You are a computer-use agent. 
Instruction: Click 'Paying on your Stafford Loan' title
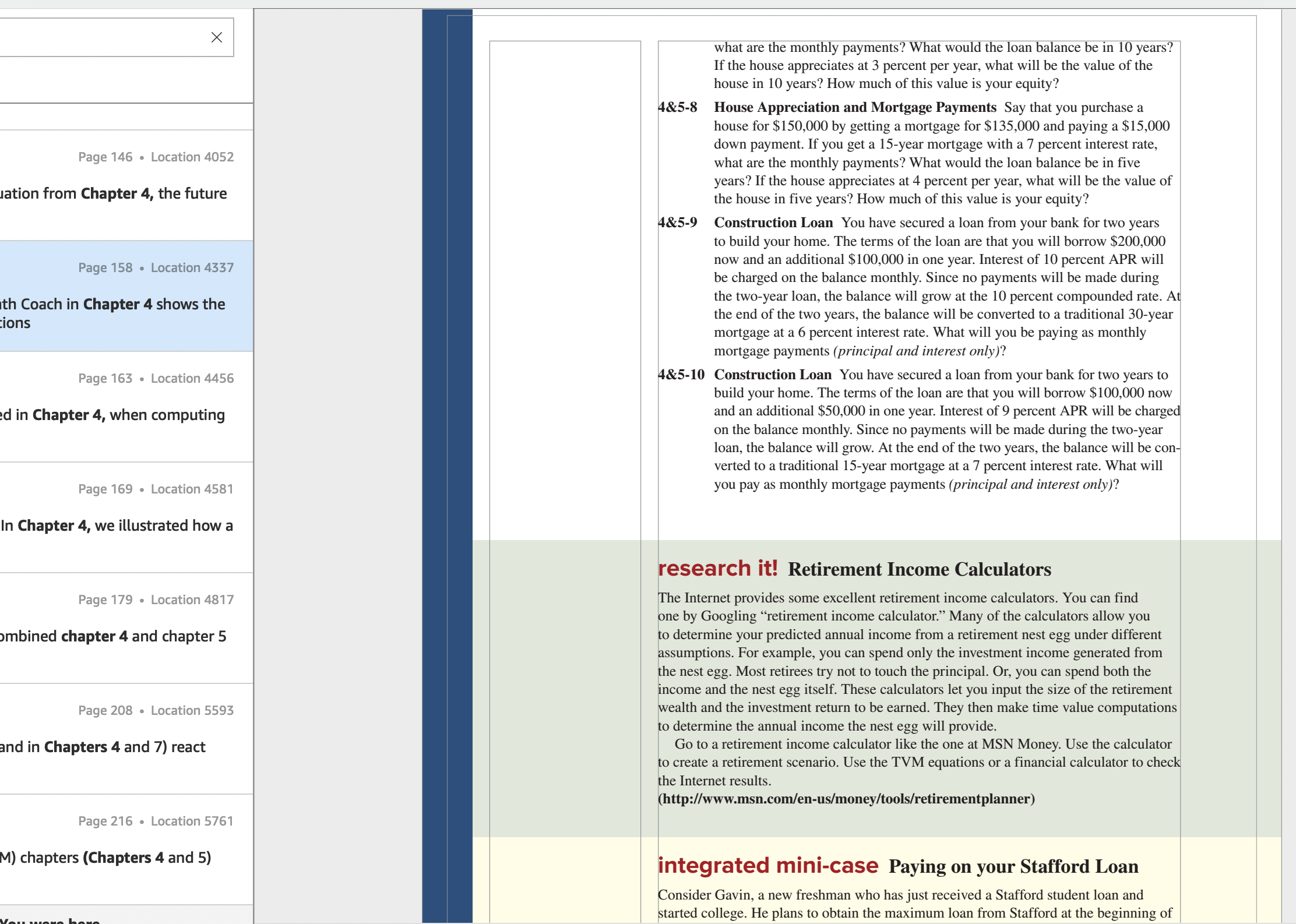1013,866
